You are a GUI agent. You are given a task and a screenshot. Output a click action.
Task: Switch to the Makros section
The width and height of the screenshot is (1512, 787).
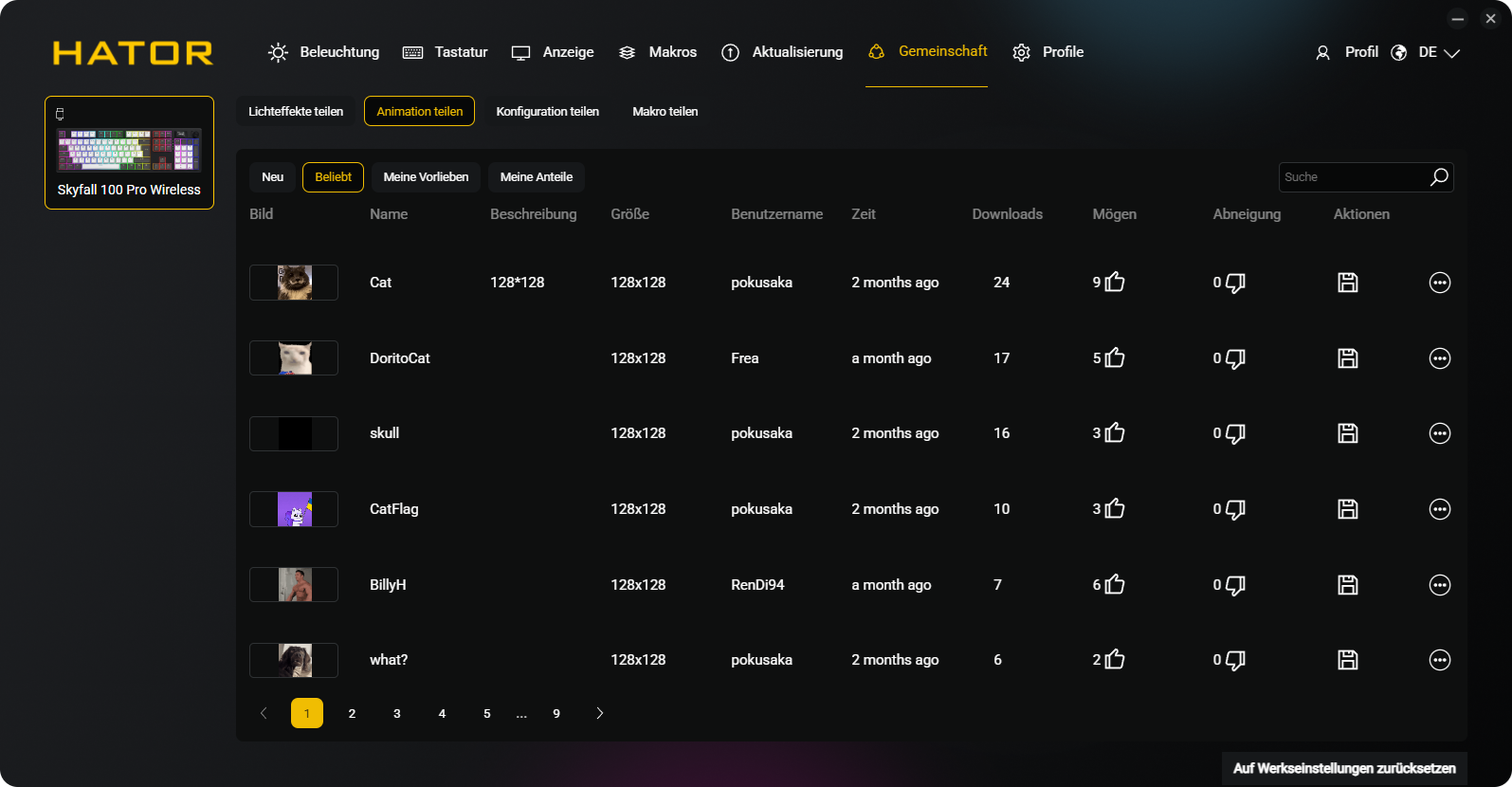[658, 53]
